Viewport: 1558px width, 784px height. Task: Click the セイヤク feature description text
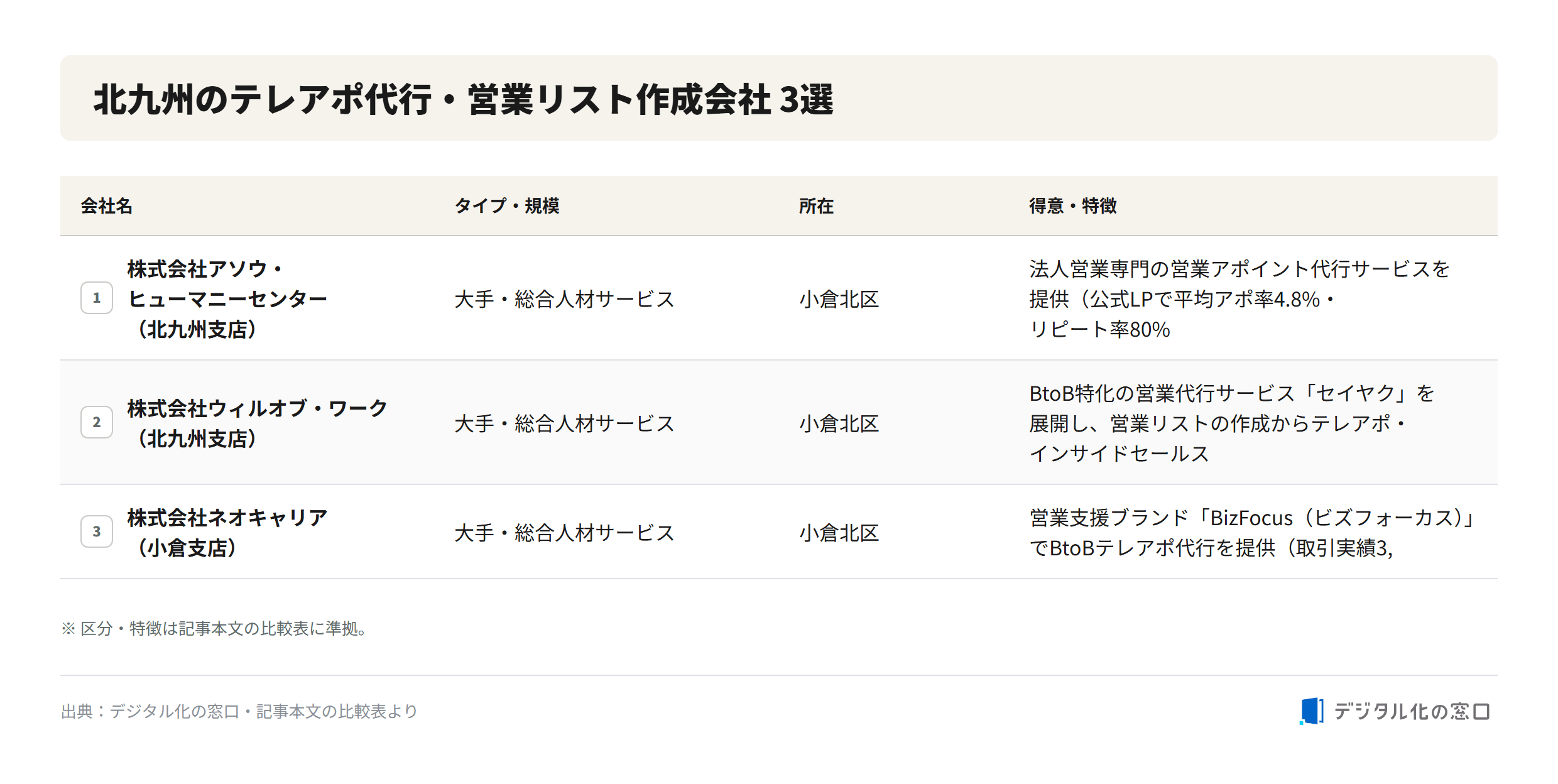[1231, 423]
